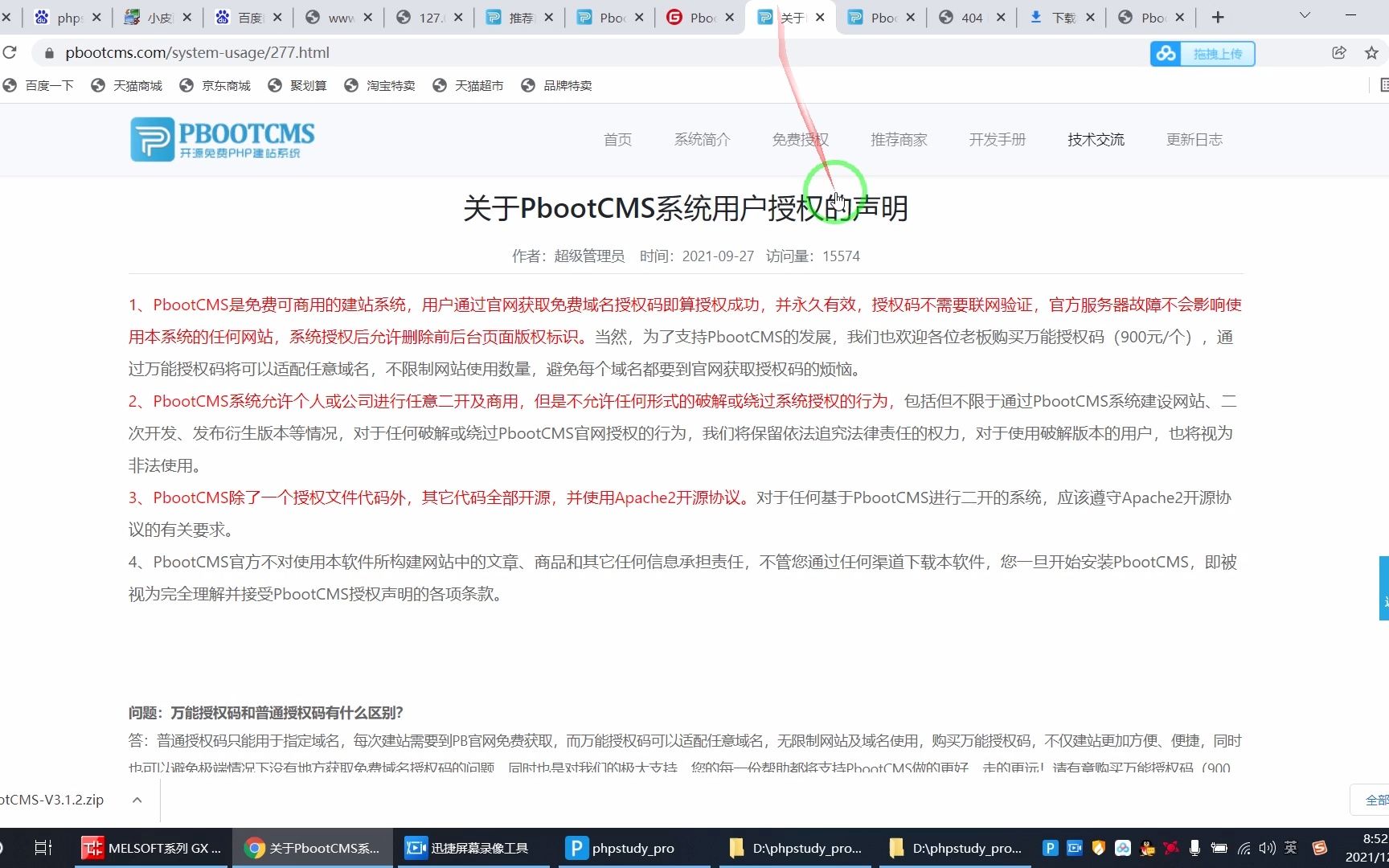The image size is (1389, 868).
Task: Open the volume speaker tray icon
Action: 1268,848
